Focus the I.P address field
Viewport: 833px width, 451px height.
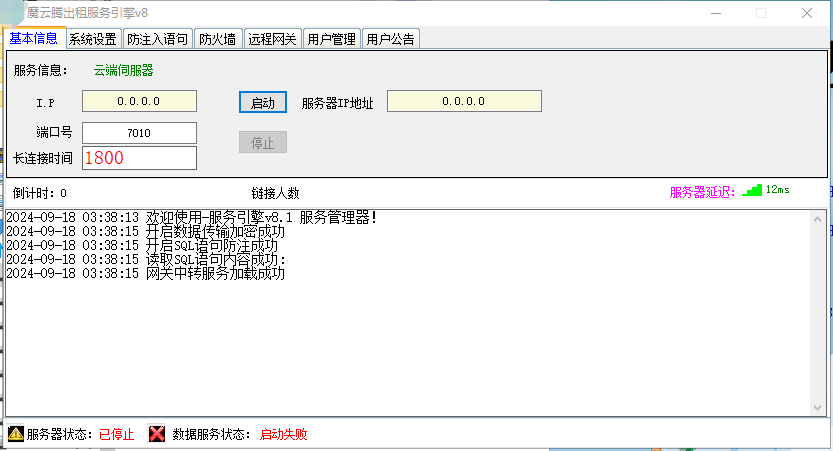pos(139,101)
